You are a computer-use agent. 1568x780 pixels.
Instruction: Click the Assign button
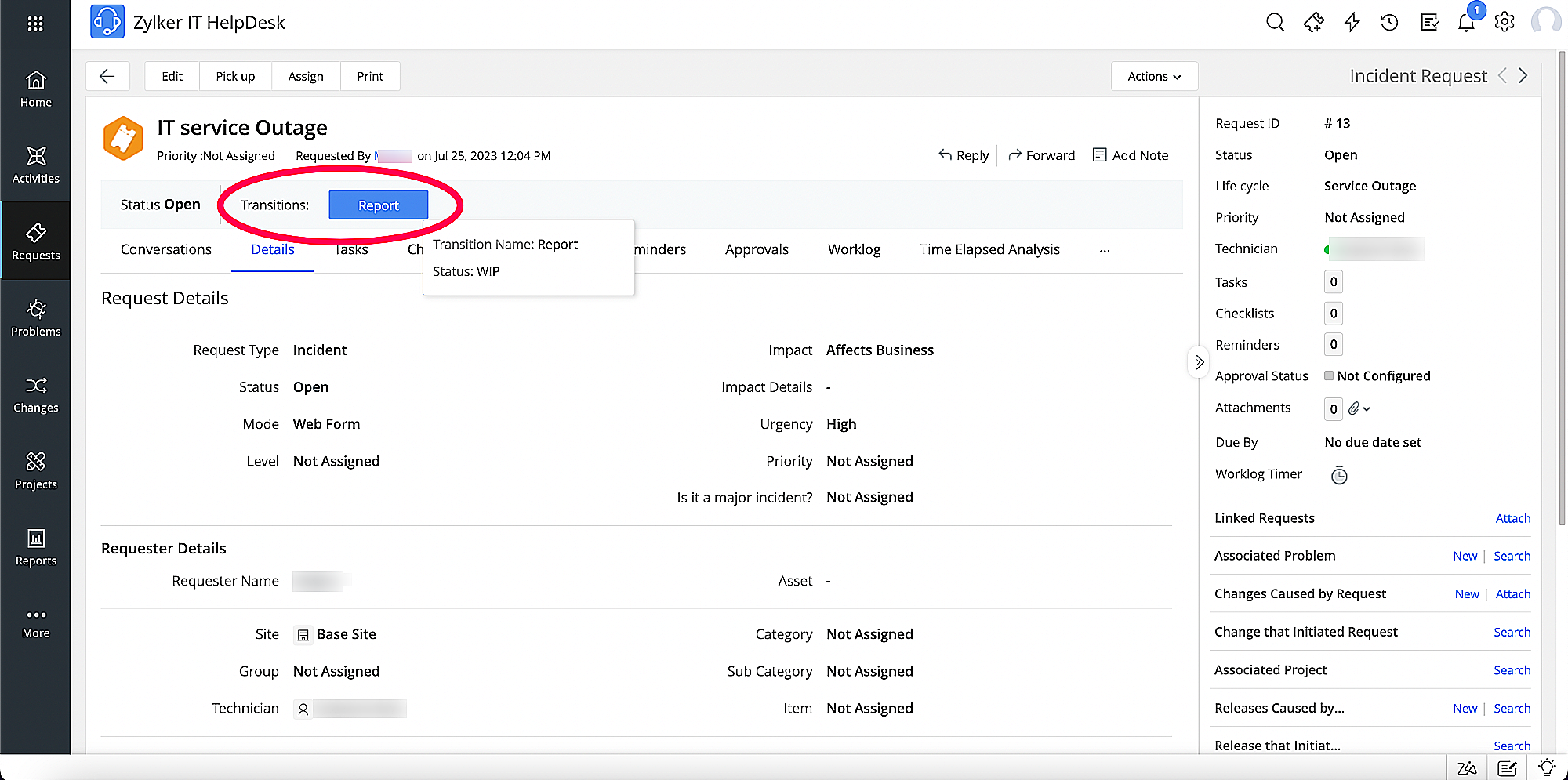306,76
